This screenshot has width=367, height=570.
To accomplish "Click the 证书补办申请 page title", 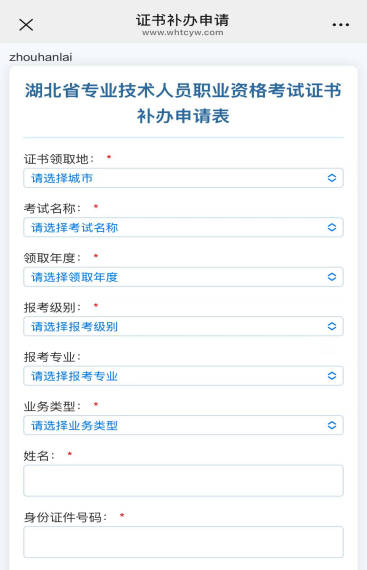I will [x=183, y=20].
